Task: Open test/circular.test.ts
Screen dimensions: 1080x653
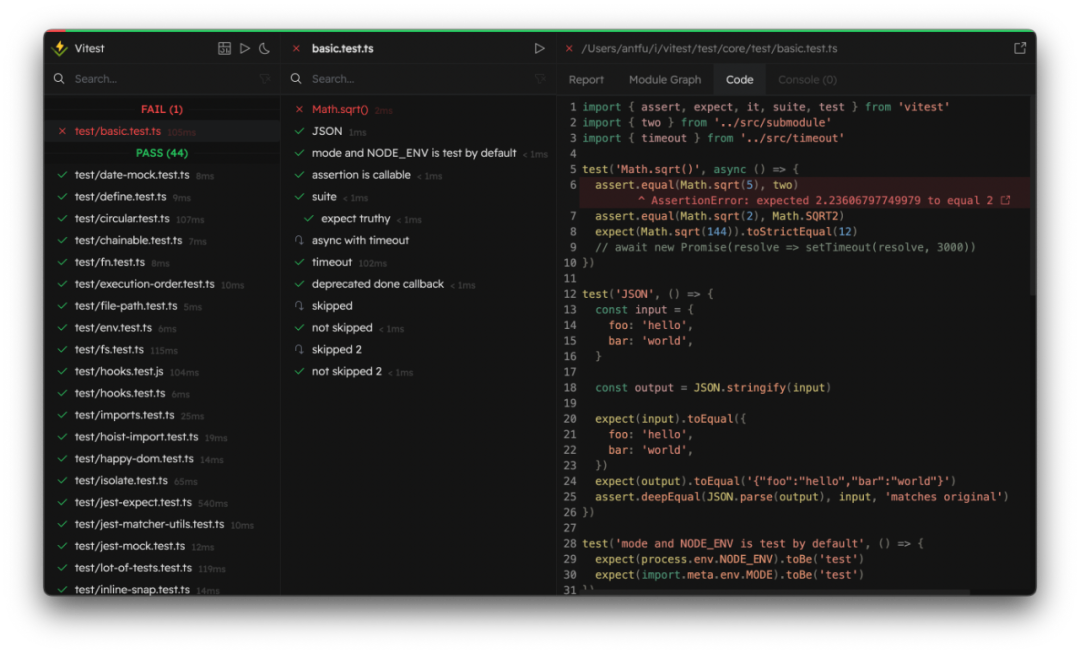Action: click(162, 218)
